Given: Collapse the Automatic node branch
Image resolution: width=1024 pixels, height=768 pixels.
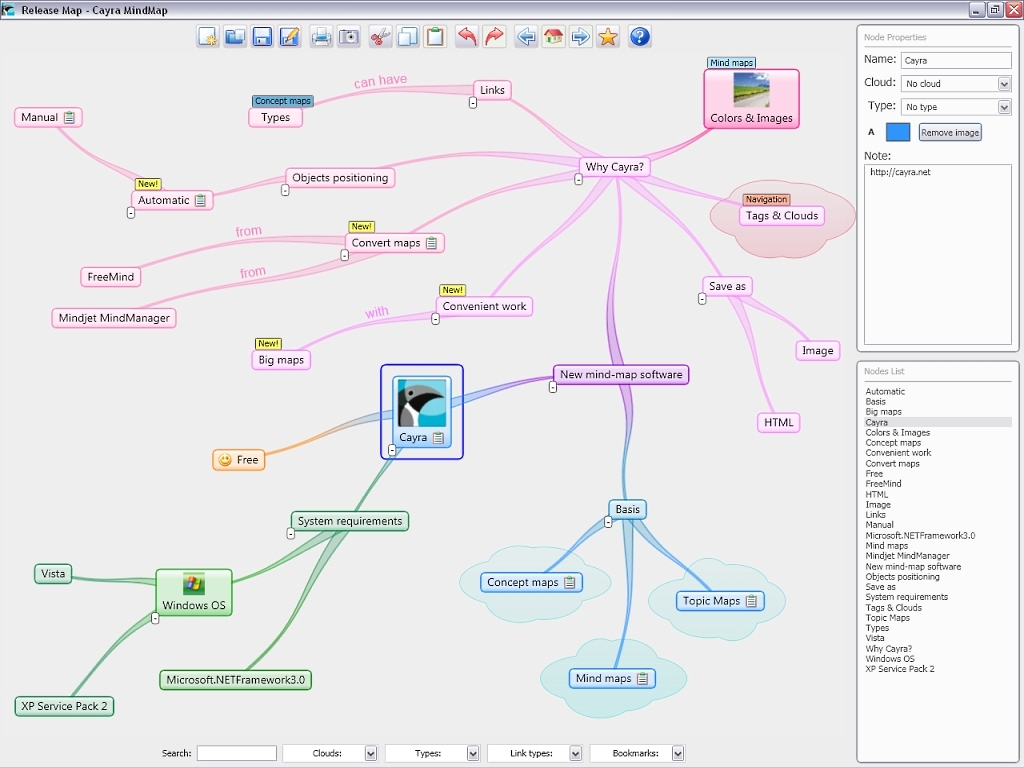Looking at the screenshot, I should pos(131,213).
